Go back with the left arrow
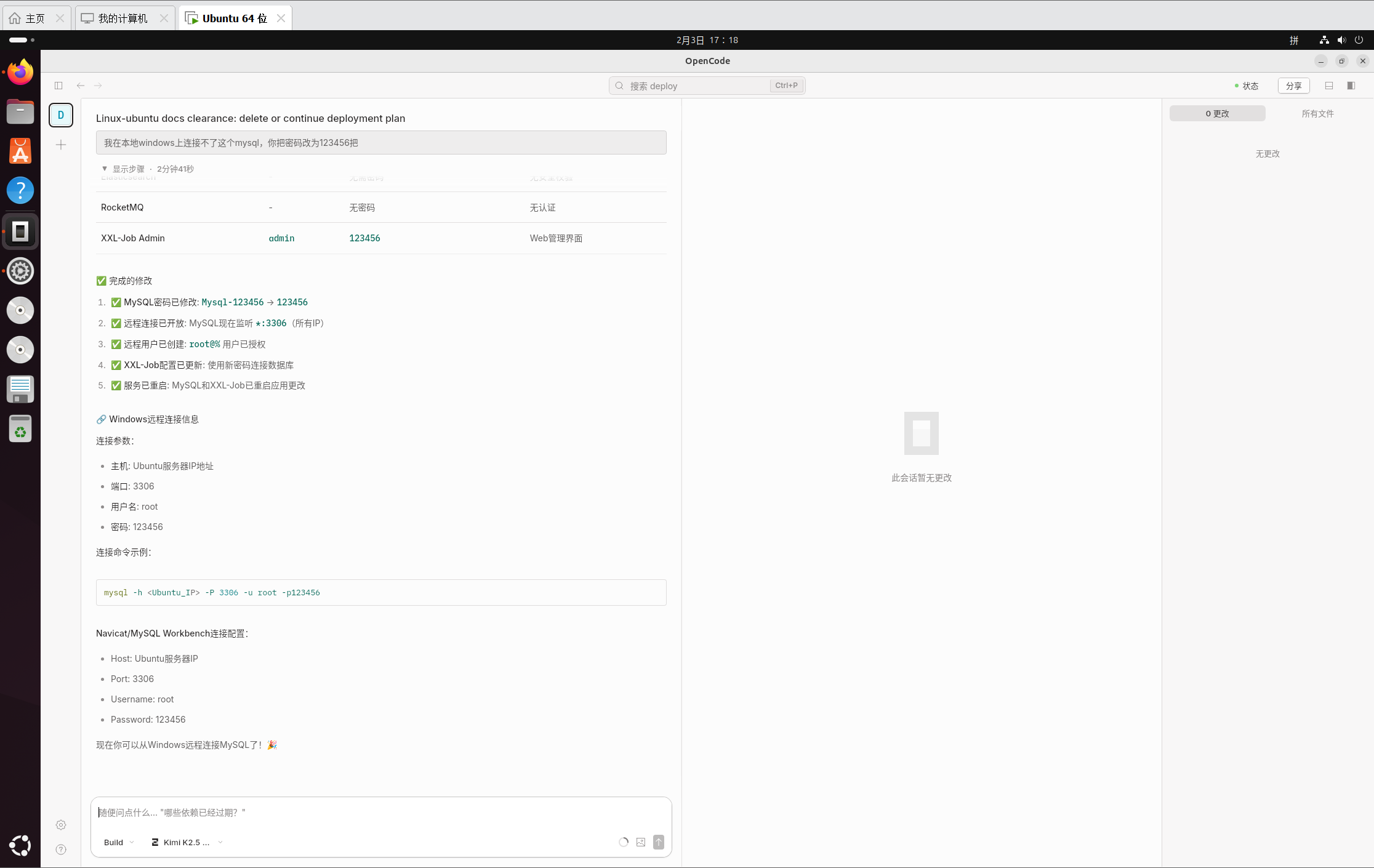Image resolution: width=1374 pixels, height=868 pixels. point(81,86)
